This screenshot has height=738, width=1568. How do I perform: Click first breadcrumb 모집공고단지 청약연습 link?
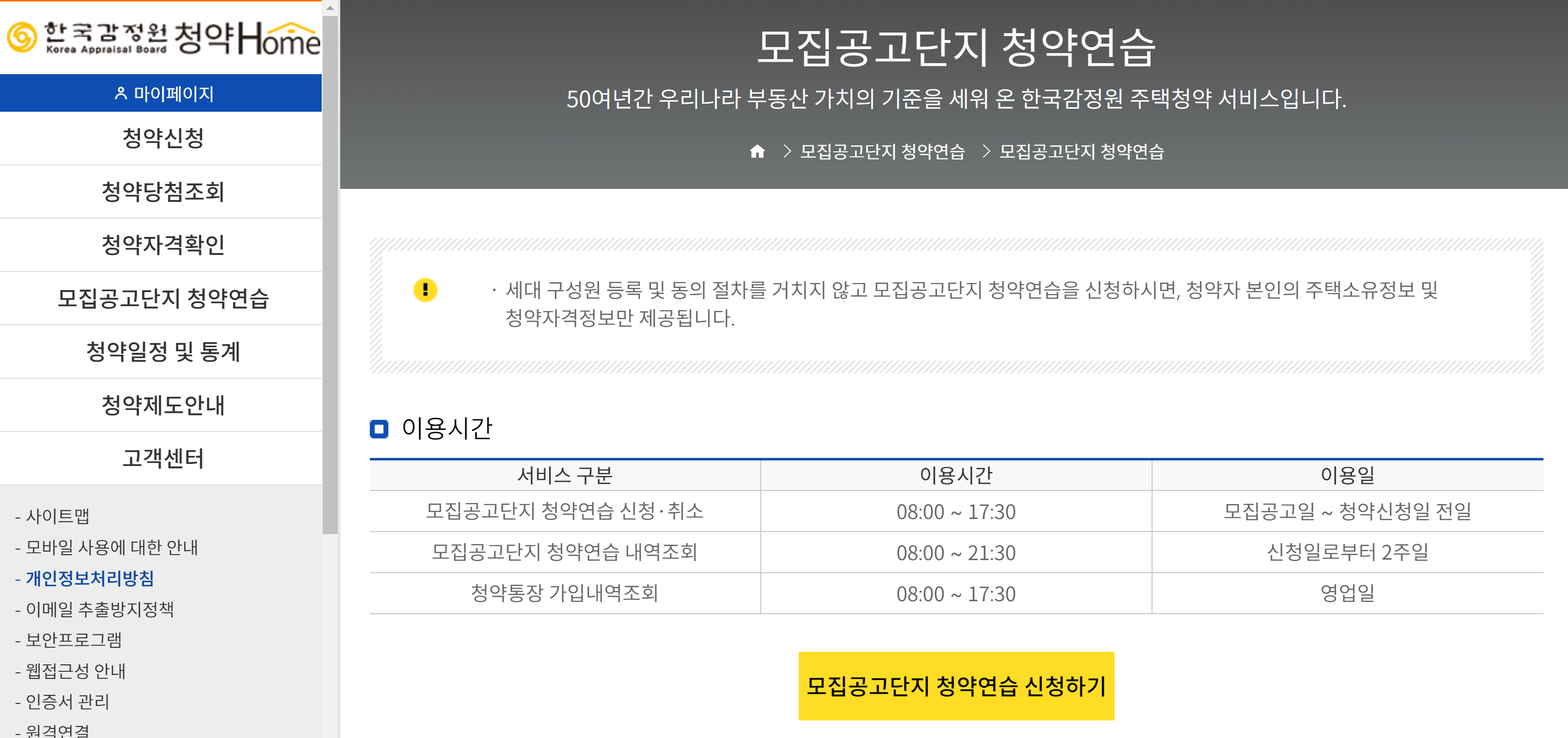click(882, 151)
